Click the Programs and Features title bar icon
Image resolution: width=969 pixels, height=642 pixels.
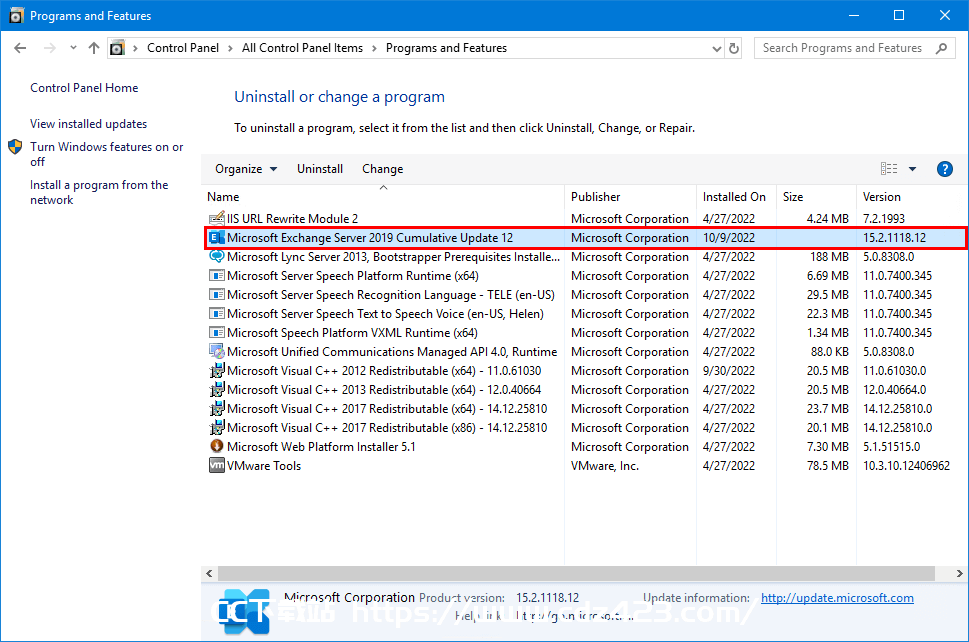point(17,15)
